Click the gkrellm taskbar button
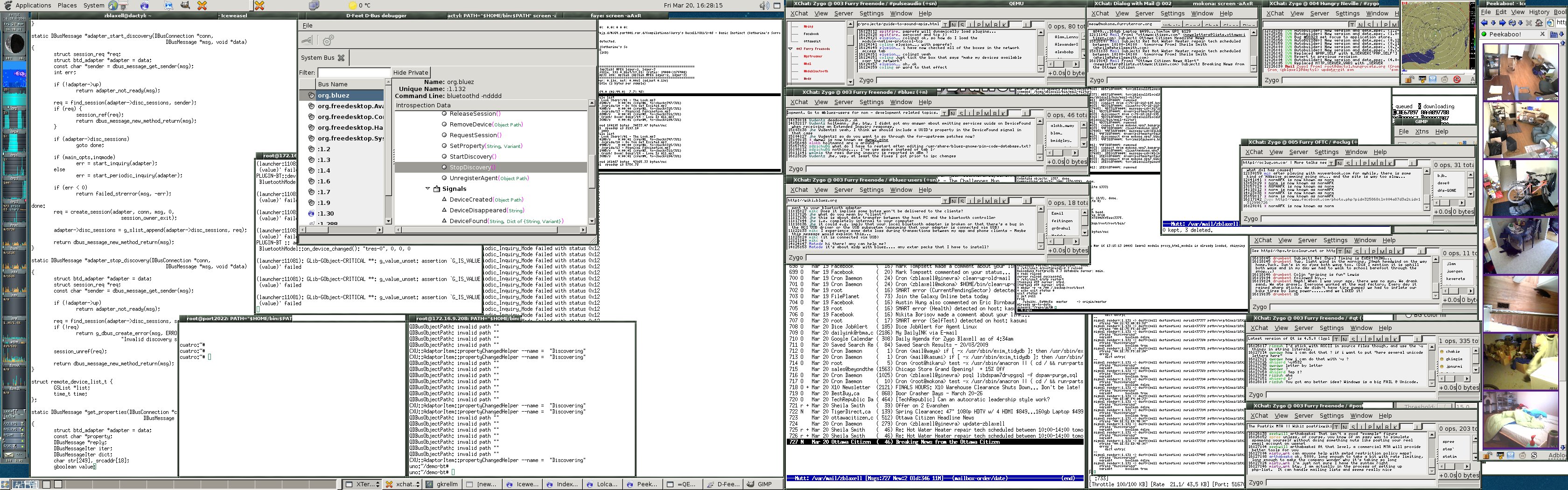Image resolution: width=1568 pixels, height=490 pixels. [x=441, y=484]
